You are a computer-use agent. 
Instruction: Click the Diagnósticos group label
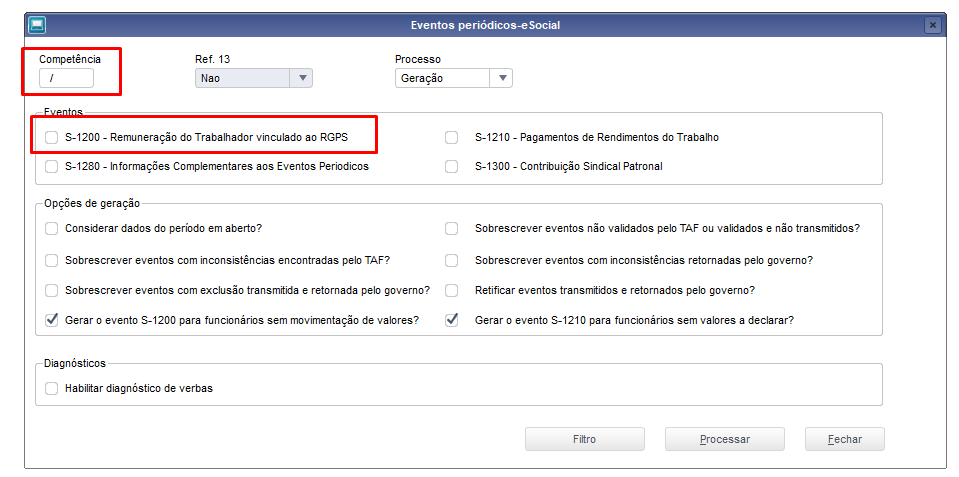pos(75,364)
